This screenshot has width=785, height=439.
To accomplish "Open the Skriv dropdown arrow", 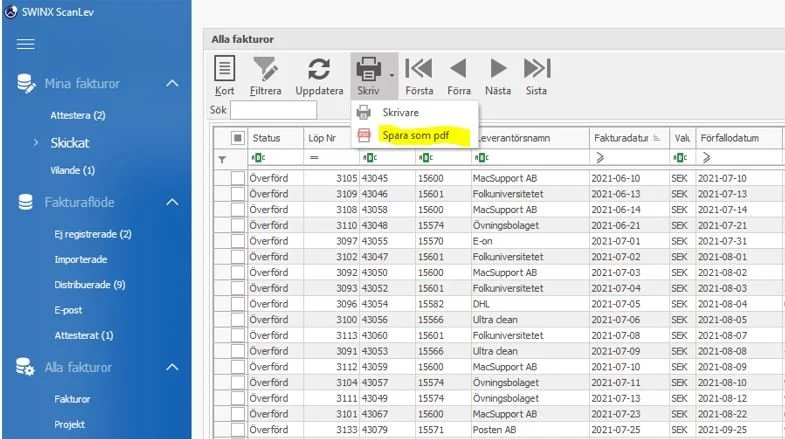I will click(392, 75).
